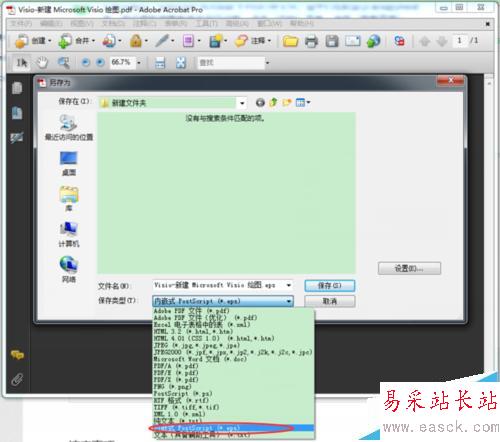The height and width of the screenshot is (442, 500).
Task: Open the Pages navigation panel icon
Action: tap(17, 88)
